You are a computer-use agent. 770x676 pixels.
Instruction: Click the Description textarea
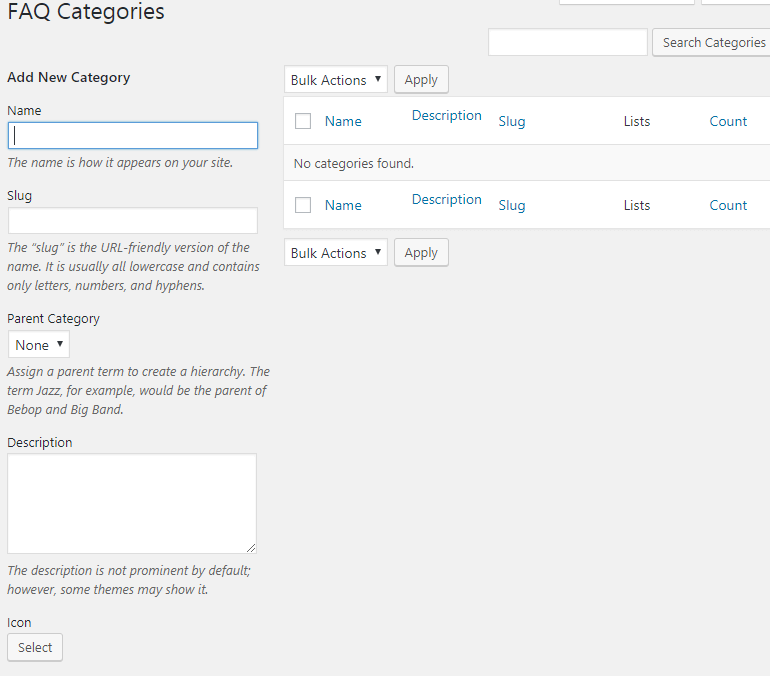pyautogui.click(x=132, y=503)
